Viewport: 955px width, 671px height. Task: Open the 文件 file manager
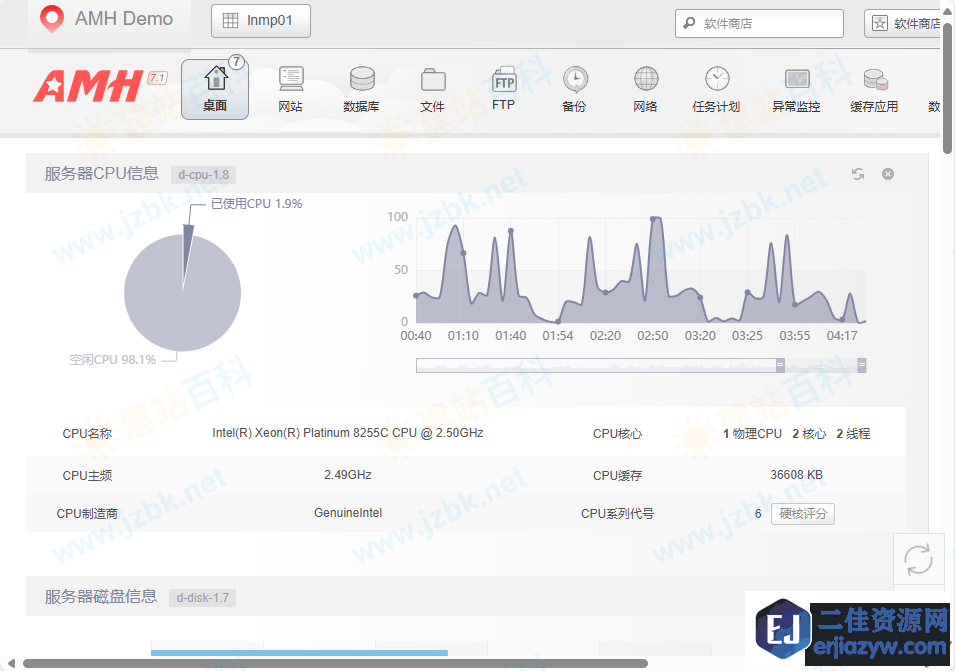point(432,90)
